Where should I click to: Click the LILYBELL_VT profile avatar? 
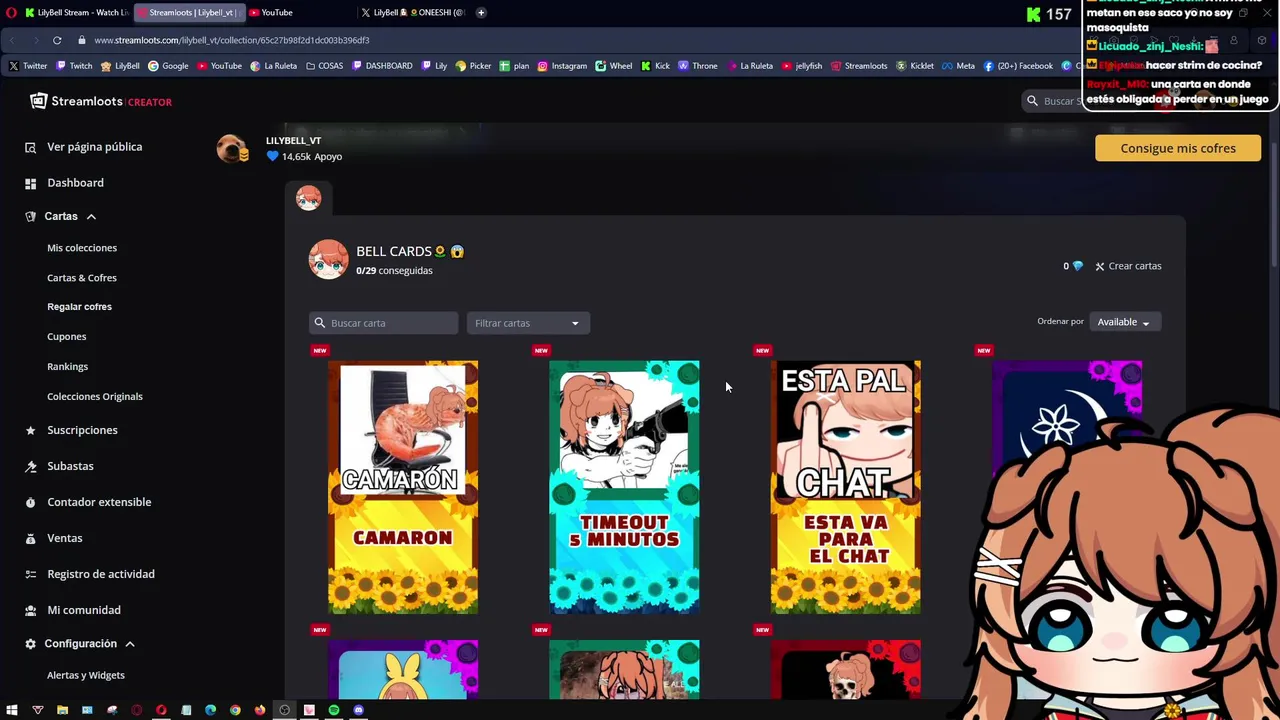tap(232, 149)
